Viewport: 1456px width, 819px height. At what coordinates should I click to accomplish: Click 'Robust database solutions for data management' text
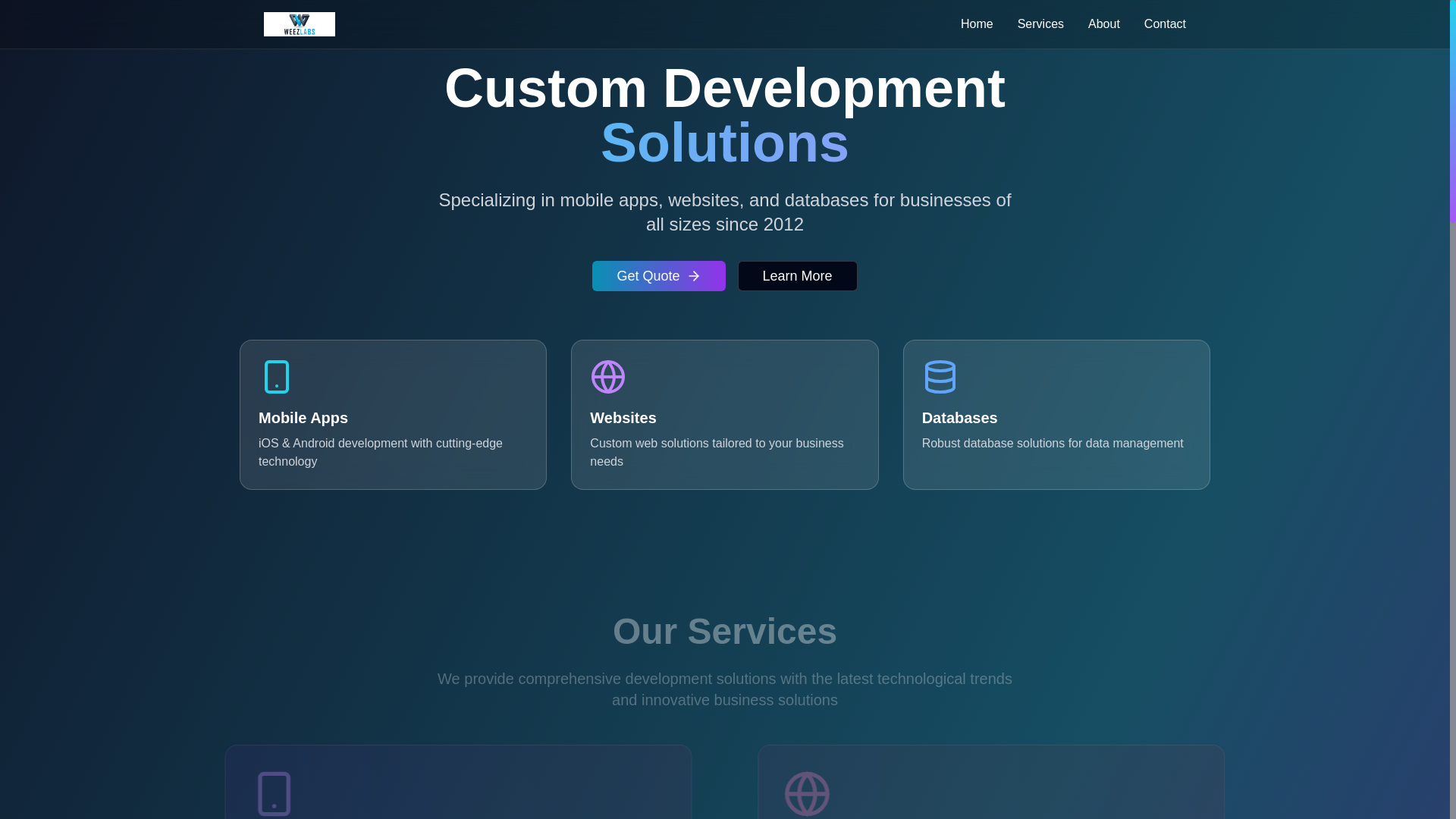[1053, 443]
